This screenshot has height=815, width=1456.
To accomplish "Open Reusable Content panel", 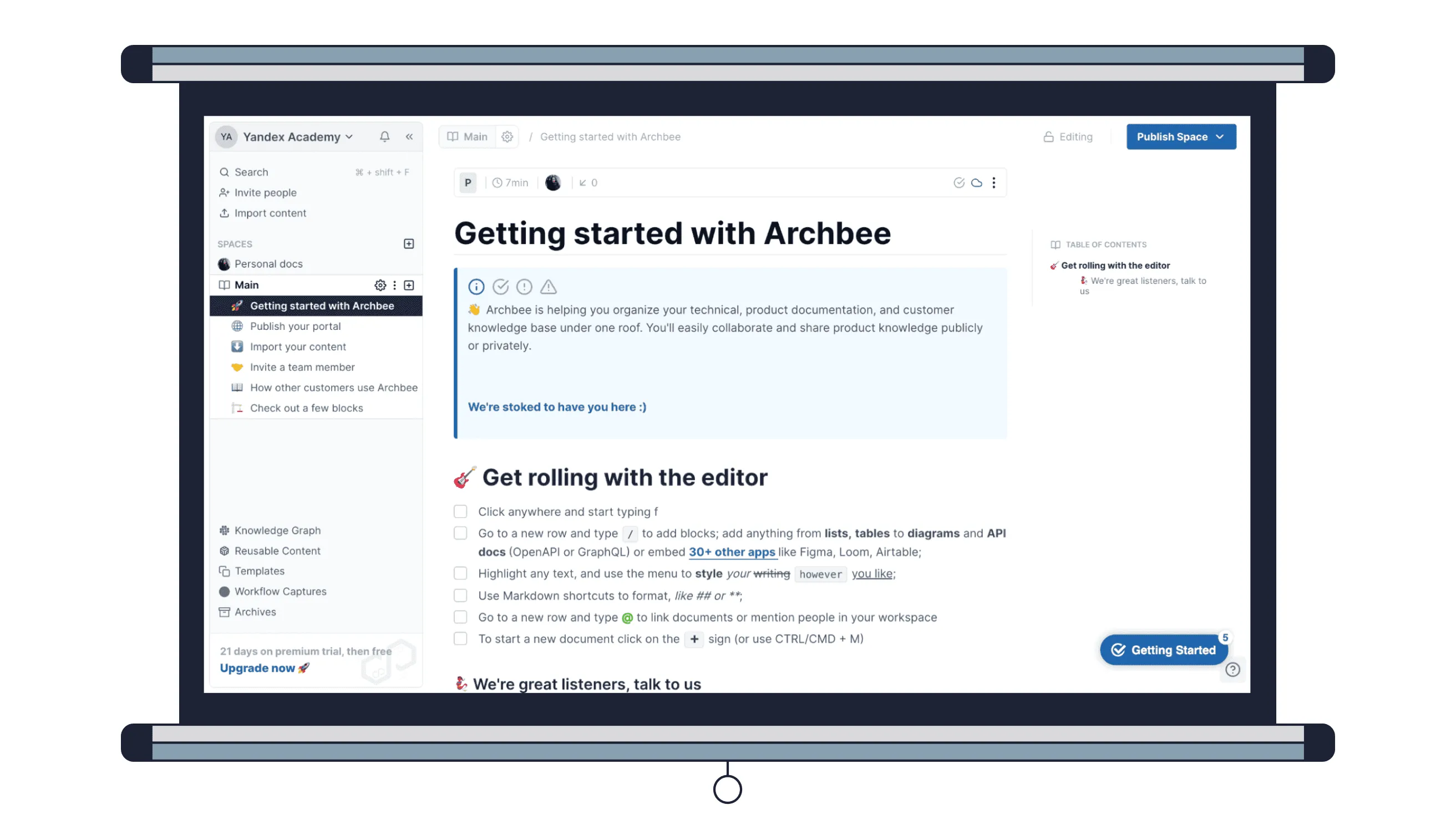I will 277,550.
